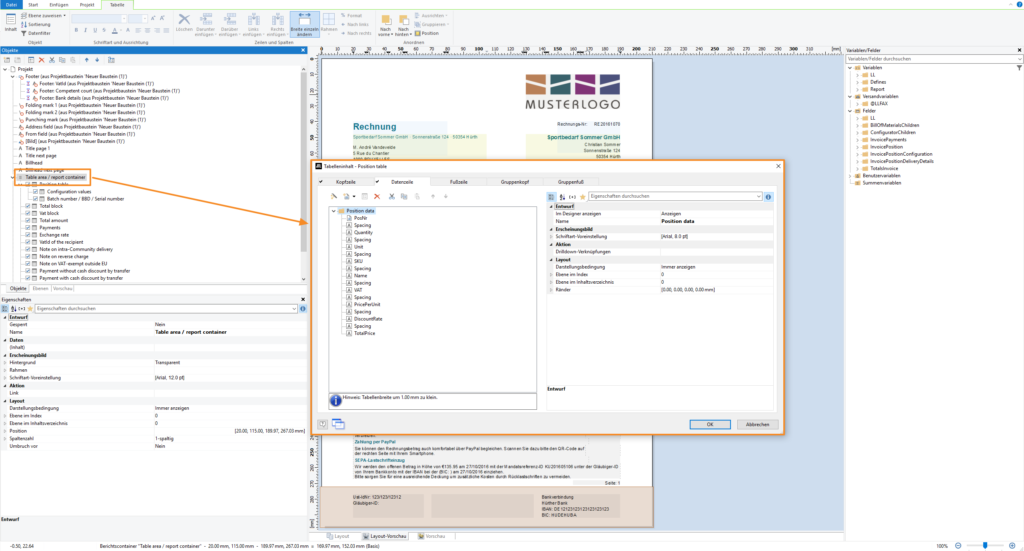This screenshot has height=551, width=1024.
Task: Click the favorites star in dialog properties toolbar
Action: (582, 197)
